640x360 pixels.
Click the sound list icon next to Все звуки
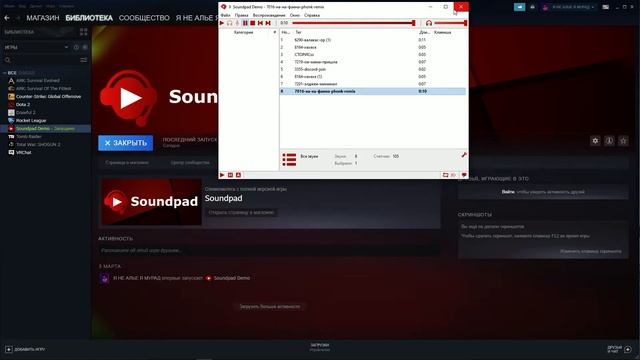[x=289, y=160]
